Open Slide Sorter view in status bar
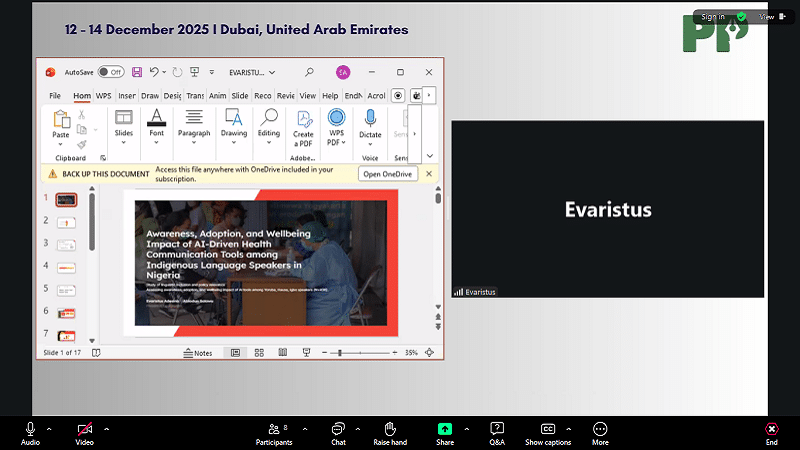800x450 pixels. (259, 353)
